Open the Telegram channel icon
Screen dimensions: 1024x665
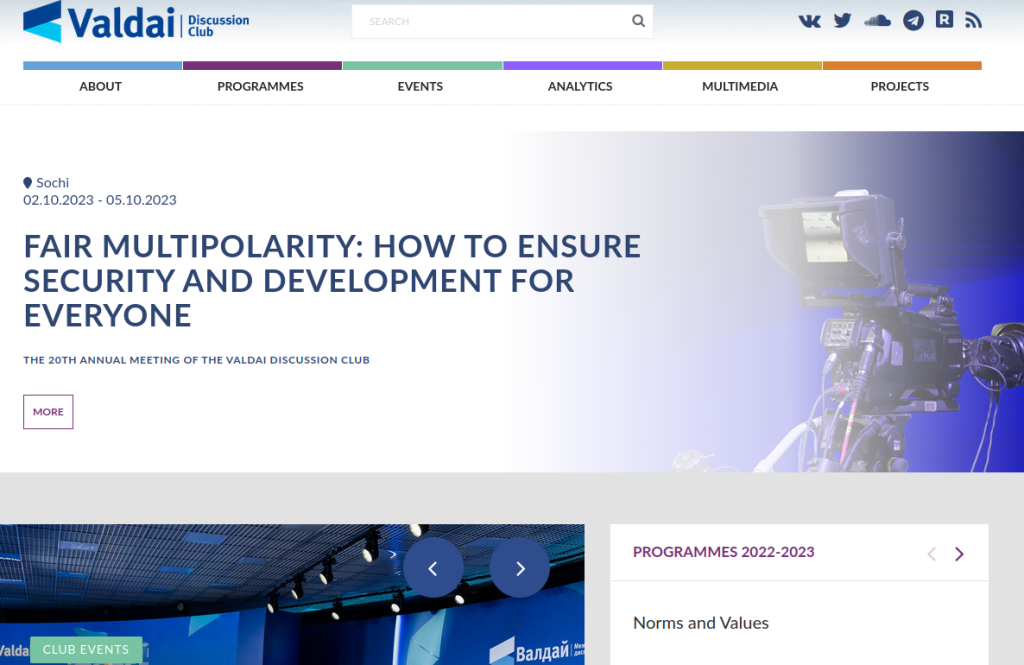click(913, 21)
